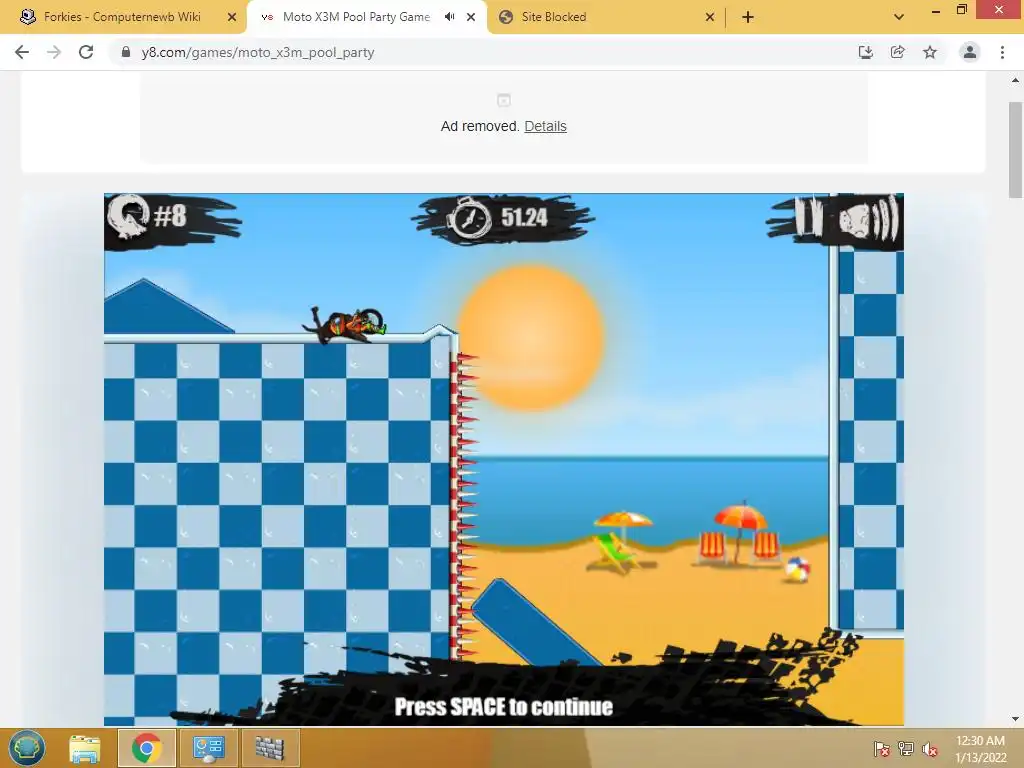Go forward to the next page
Image resolution: width=1024 pixels, height=768 pixels.
pyautogui.click(x=54, y=52)
